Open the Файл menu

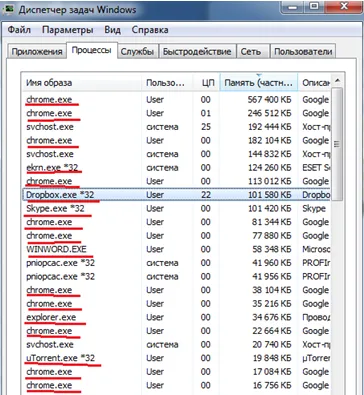[19, 30]
